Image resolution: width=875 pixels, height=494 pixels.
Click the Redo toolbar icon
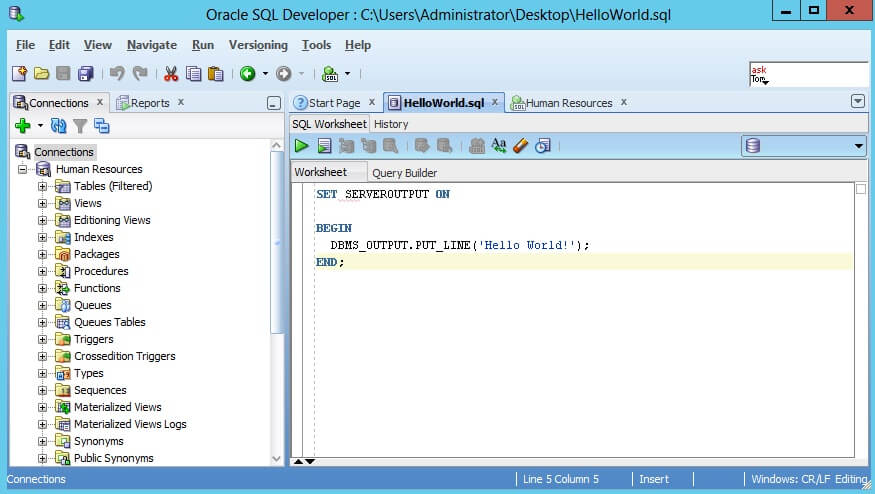point(140,73)
